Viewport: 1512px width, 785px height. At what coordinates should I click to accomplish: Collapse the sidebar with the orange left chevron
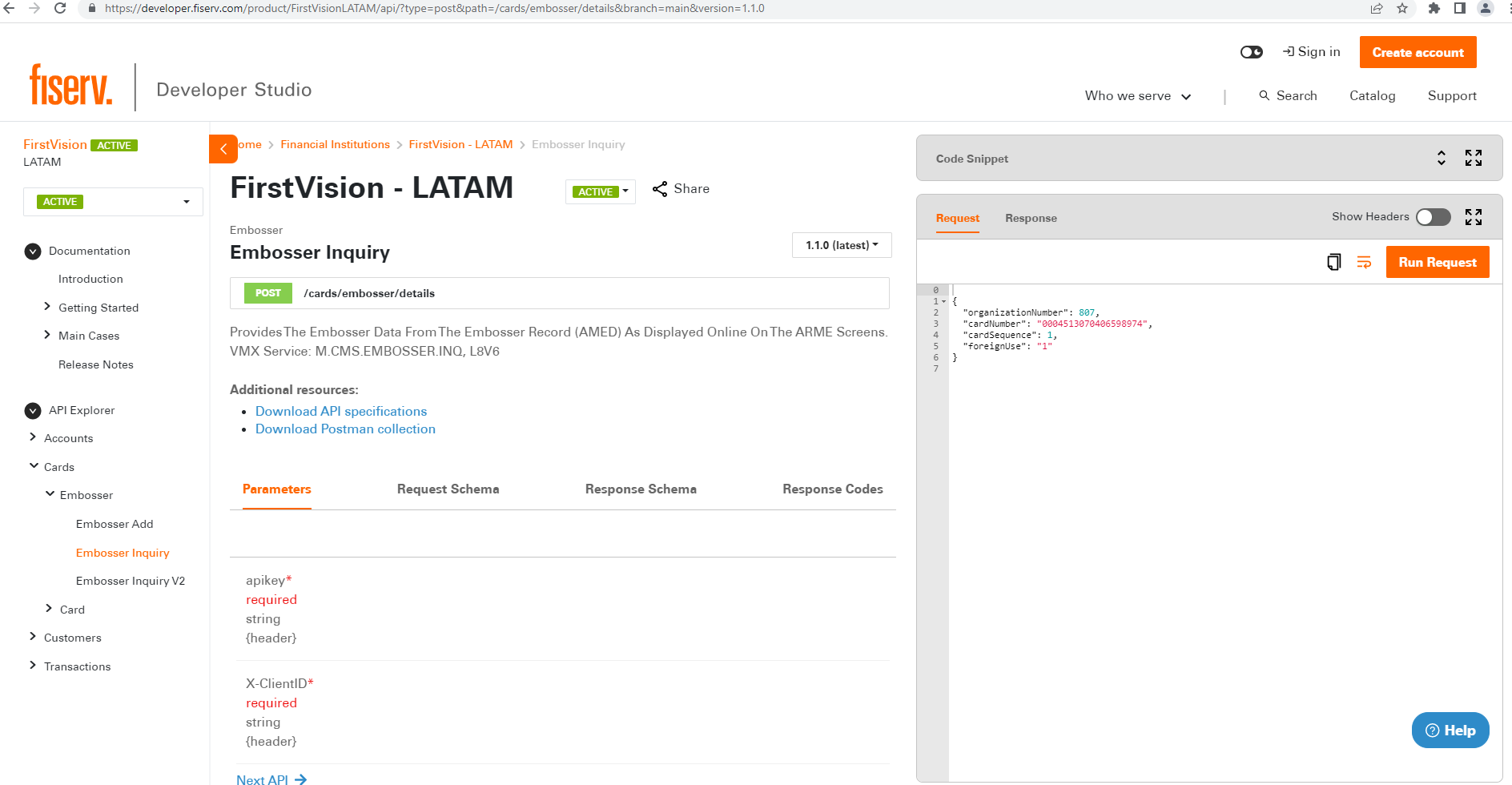point(223,149)
